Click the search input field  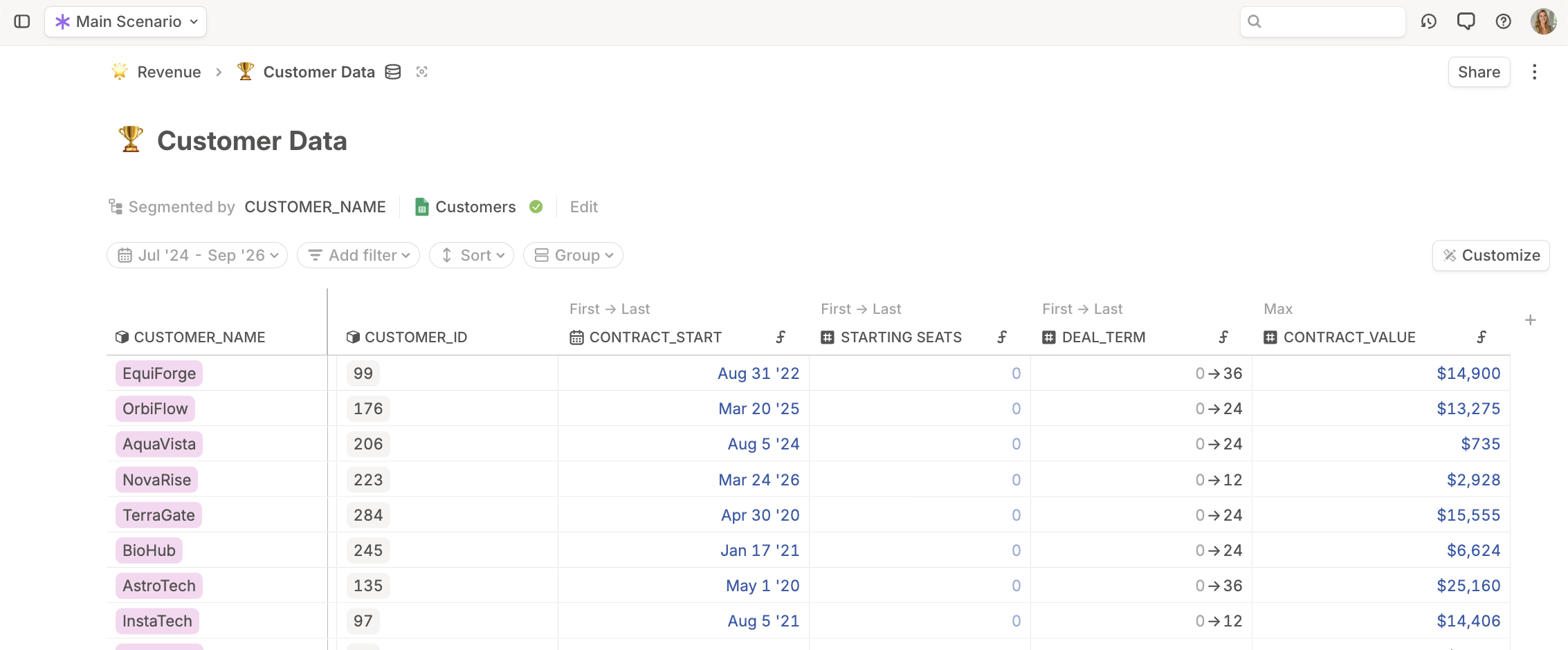1322,21
